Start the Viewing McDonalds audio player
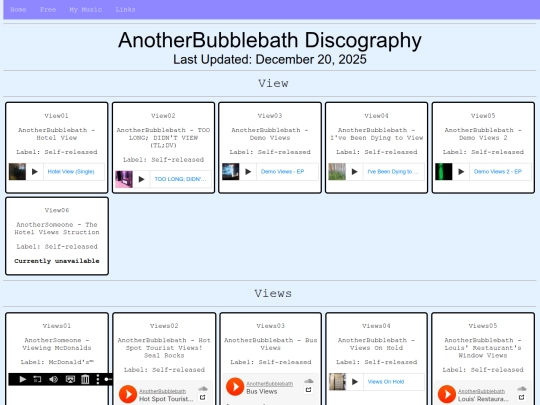 (23, 379)
